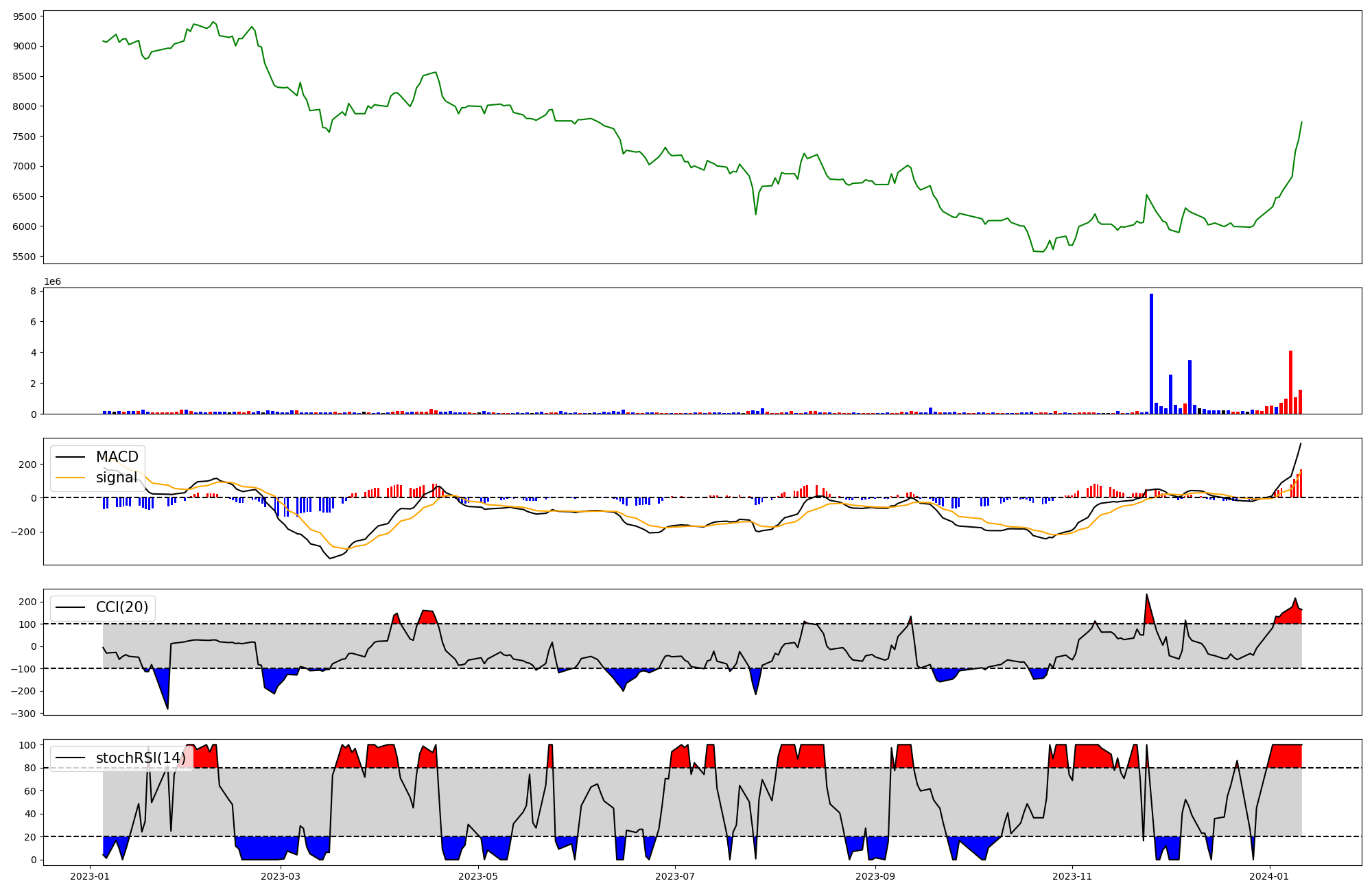
Task: Click the 2023-11 x-axis date label
Action: pos(1072,876)
